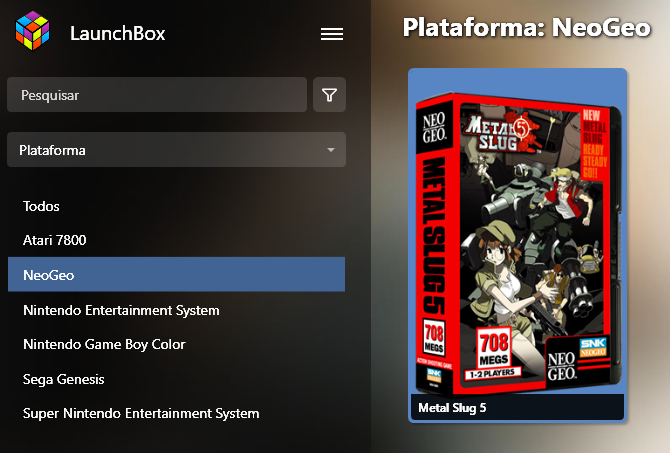Choose Nintendo Game Boy Color platform
Image resolution: width=670 pixels, height=453 pixels.
tap(104, 344)
